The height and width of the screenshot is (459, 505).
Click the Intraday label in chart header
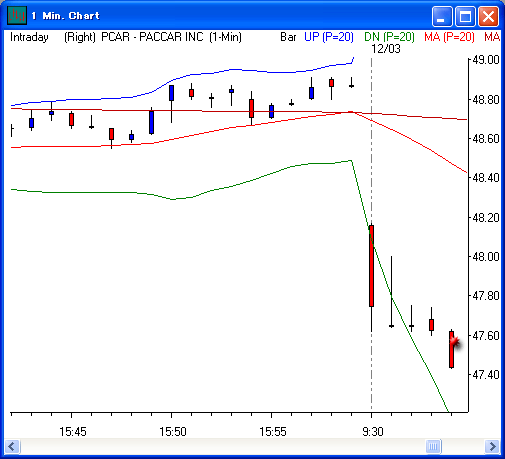click(29, 37)
